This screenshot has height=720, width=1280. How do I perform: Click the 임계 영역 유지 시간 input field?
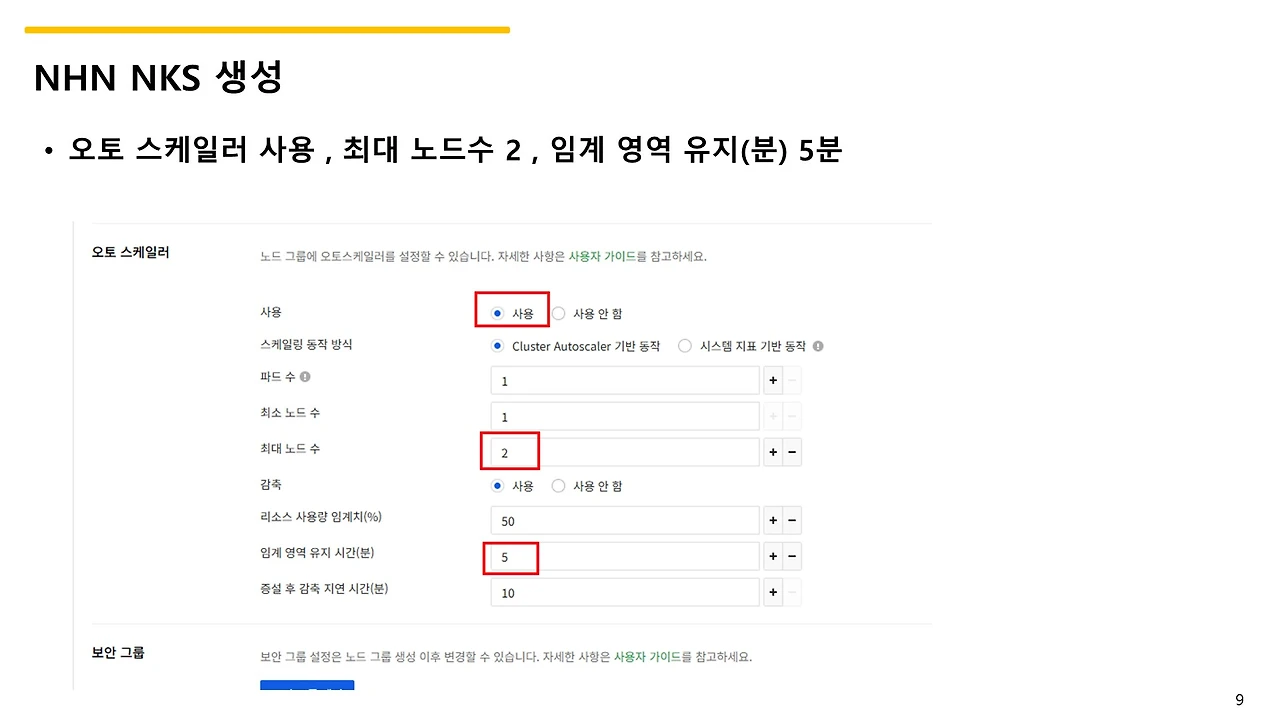click(625, 556)
